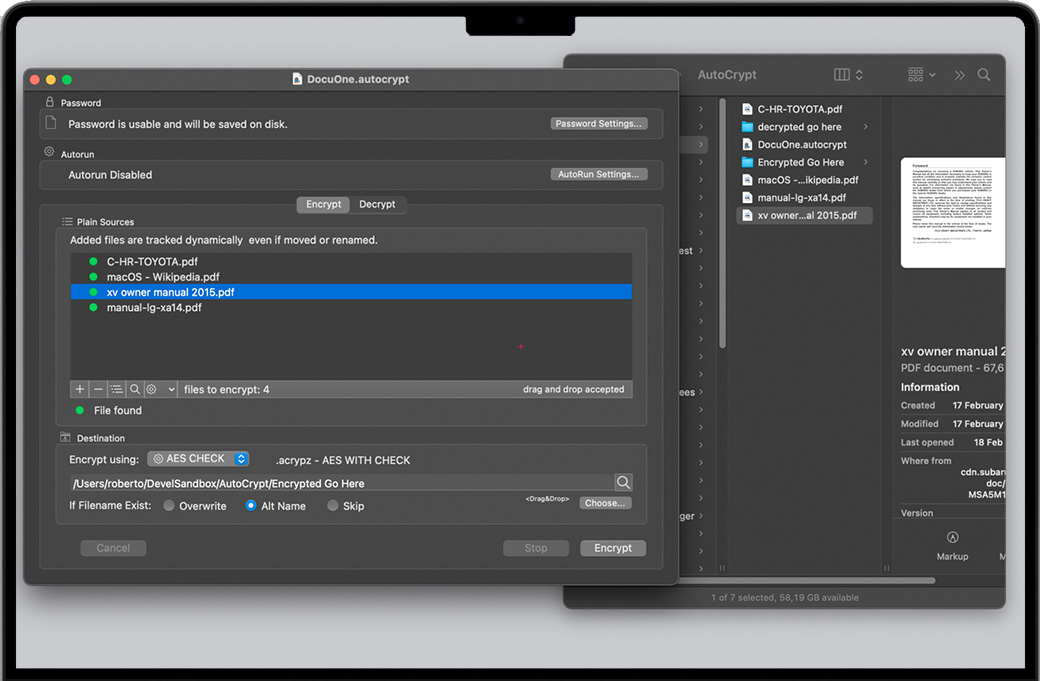This screenshot has height=681, width=1040.
Task: Click the Password Settings... button
Action: pos(598,124)
